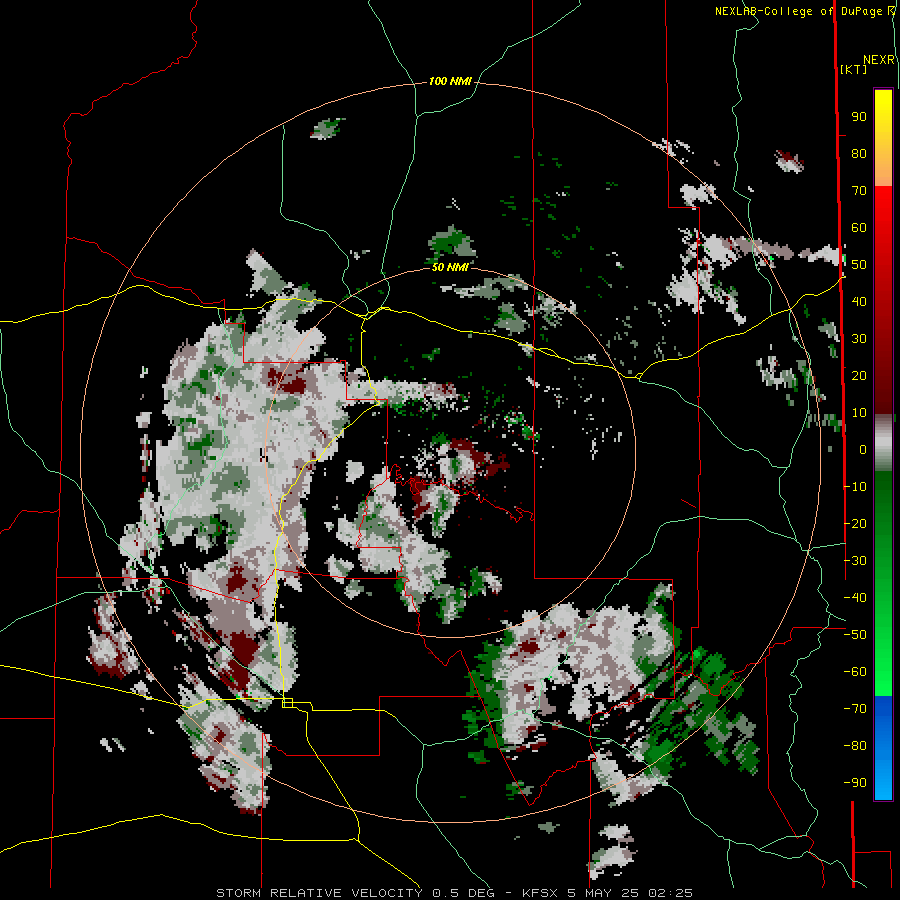This screenshot has height=900, width=900.
Task: Click the -50 value on velocity scale
Action: 855,635
